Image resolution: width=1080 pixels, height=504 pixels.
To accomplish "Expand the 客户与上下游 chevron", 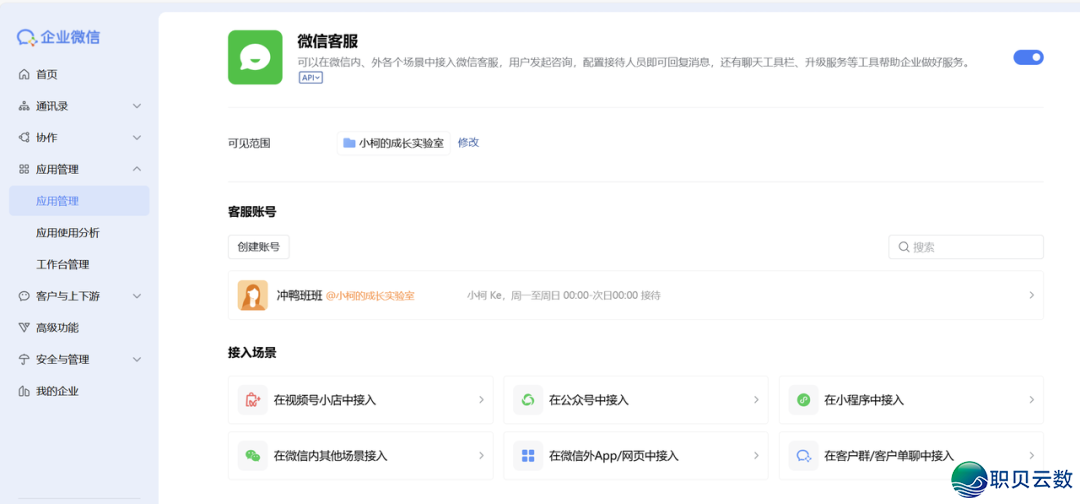I will (x=137, y=296).
